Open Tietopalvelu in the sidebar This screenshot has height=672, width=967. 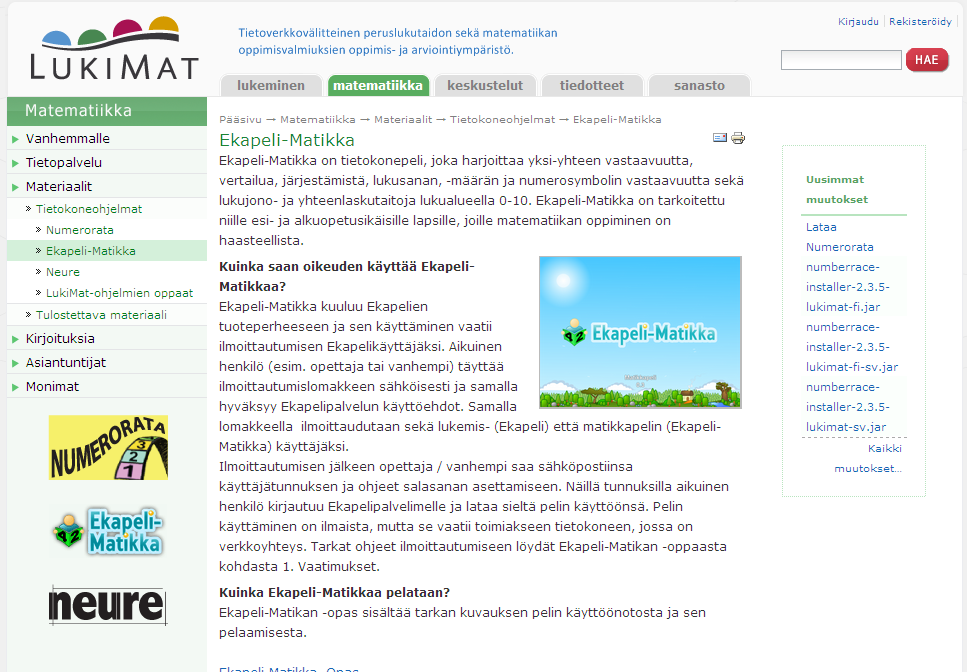(x=64, y=163)
